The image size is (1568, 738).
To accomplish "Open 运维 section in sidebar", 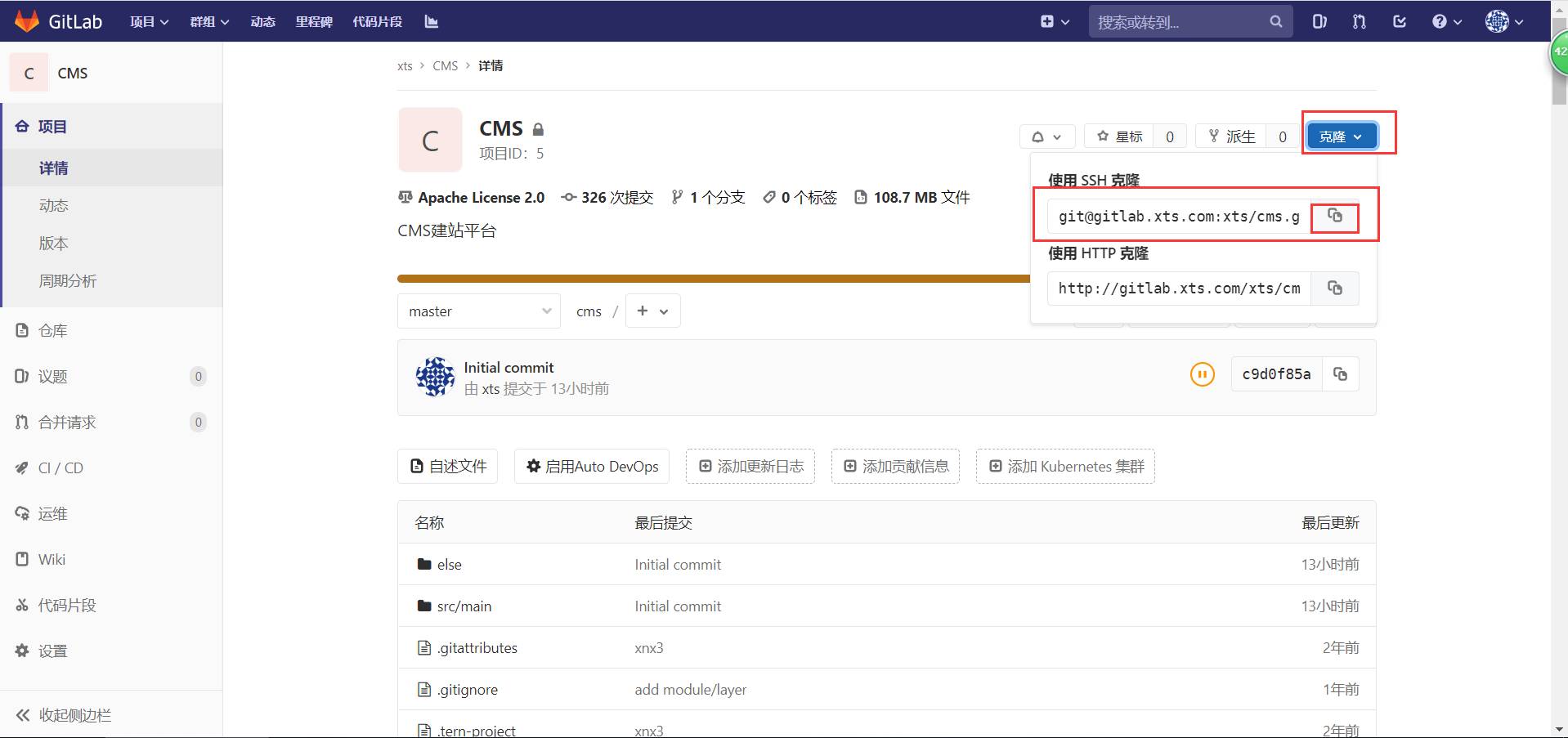I will click(111, 513).
